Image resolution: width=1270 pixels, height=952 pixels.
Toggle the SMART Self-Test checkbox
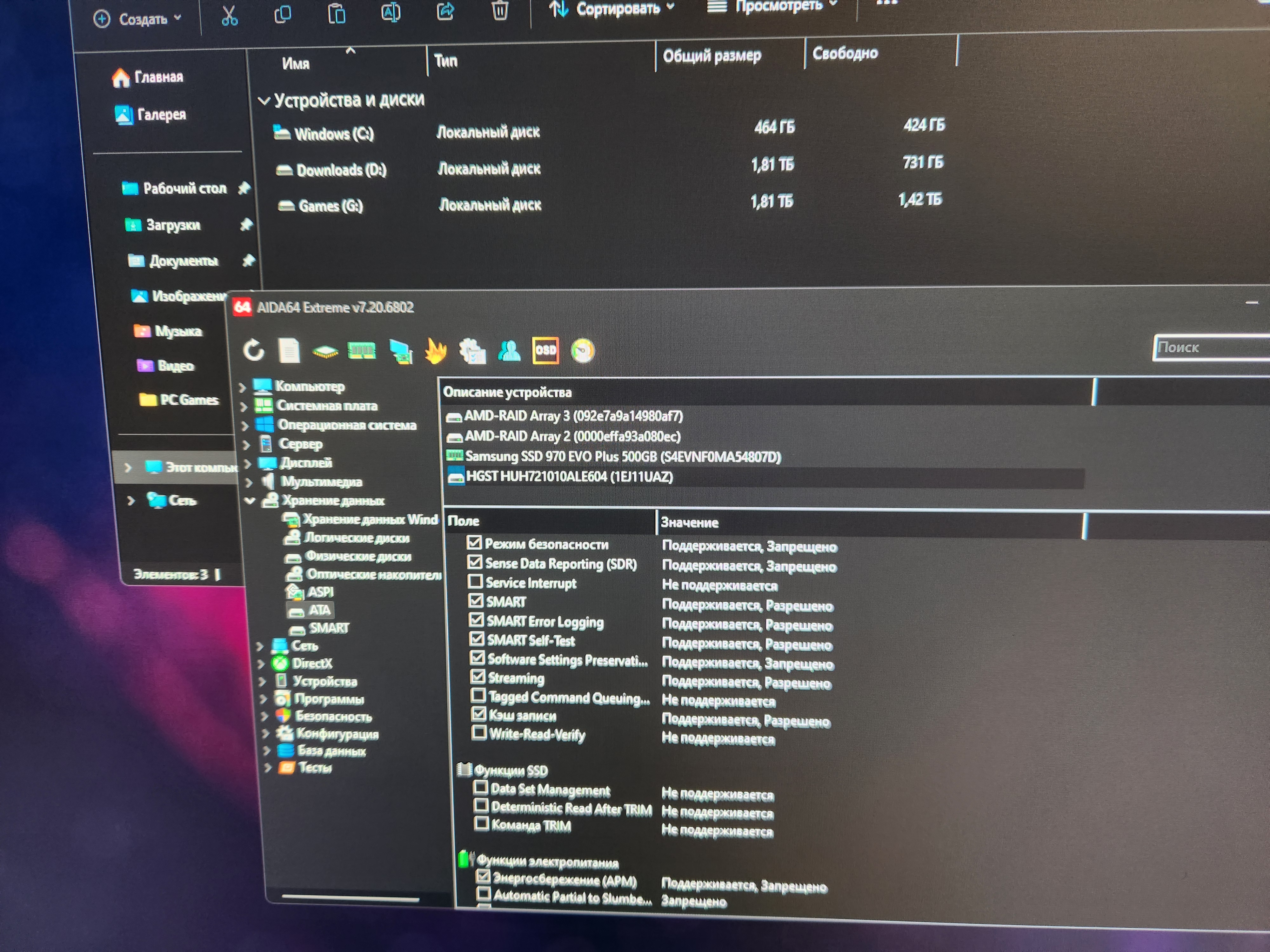pos(477,639)
